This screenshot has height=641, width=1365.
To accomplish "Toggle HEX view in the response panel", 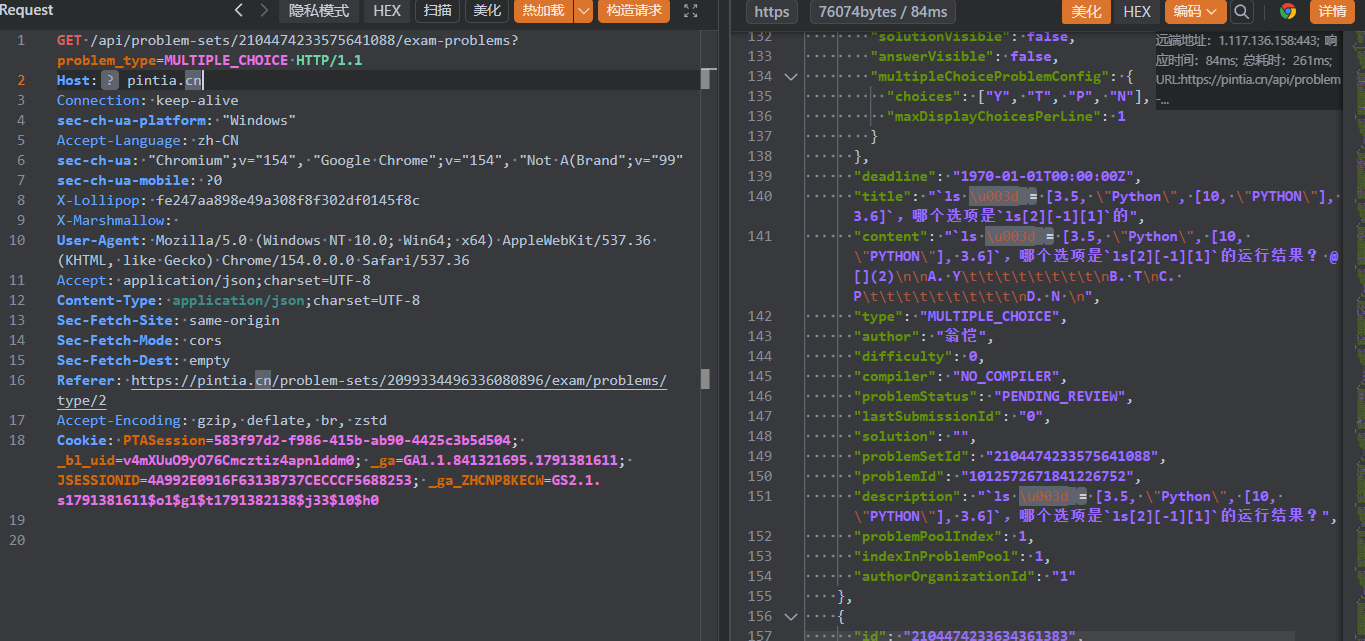I will tap(1137, 12).
